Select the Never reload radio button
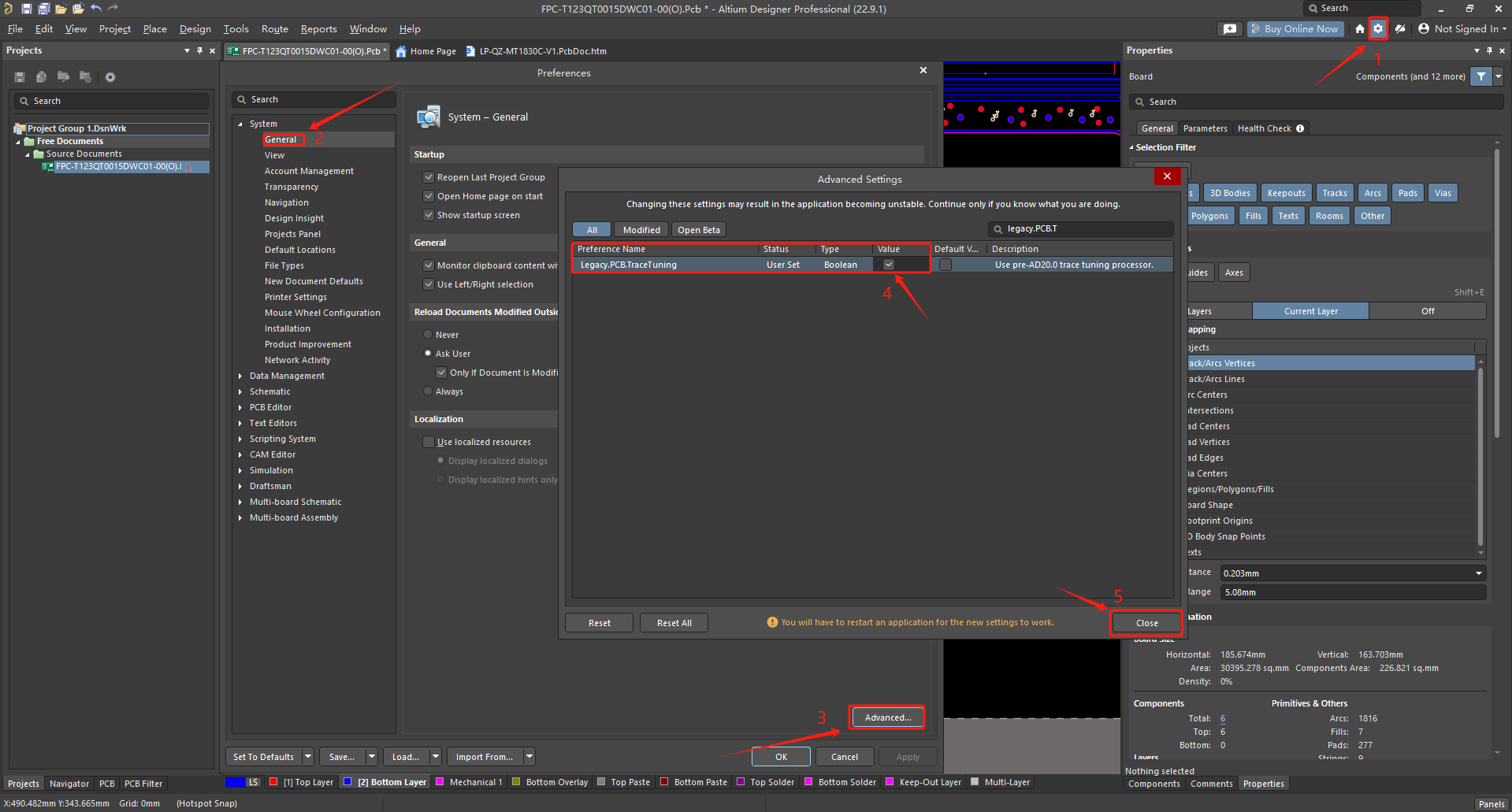1512x812 pixels. tap(428, 335)
